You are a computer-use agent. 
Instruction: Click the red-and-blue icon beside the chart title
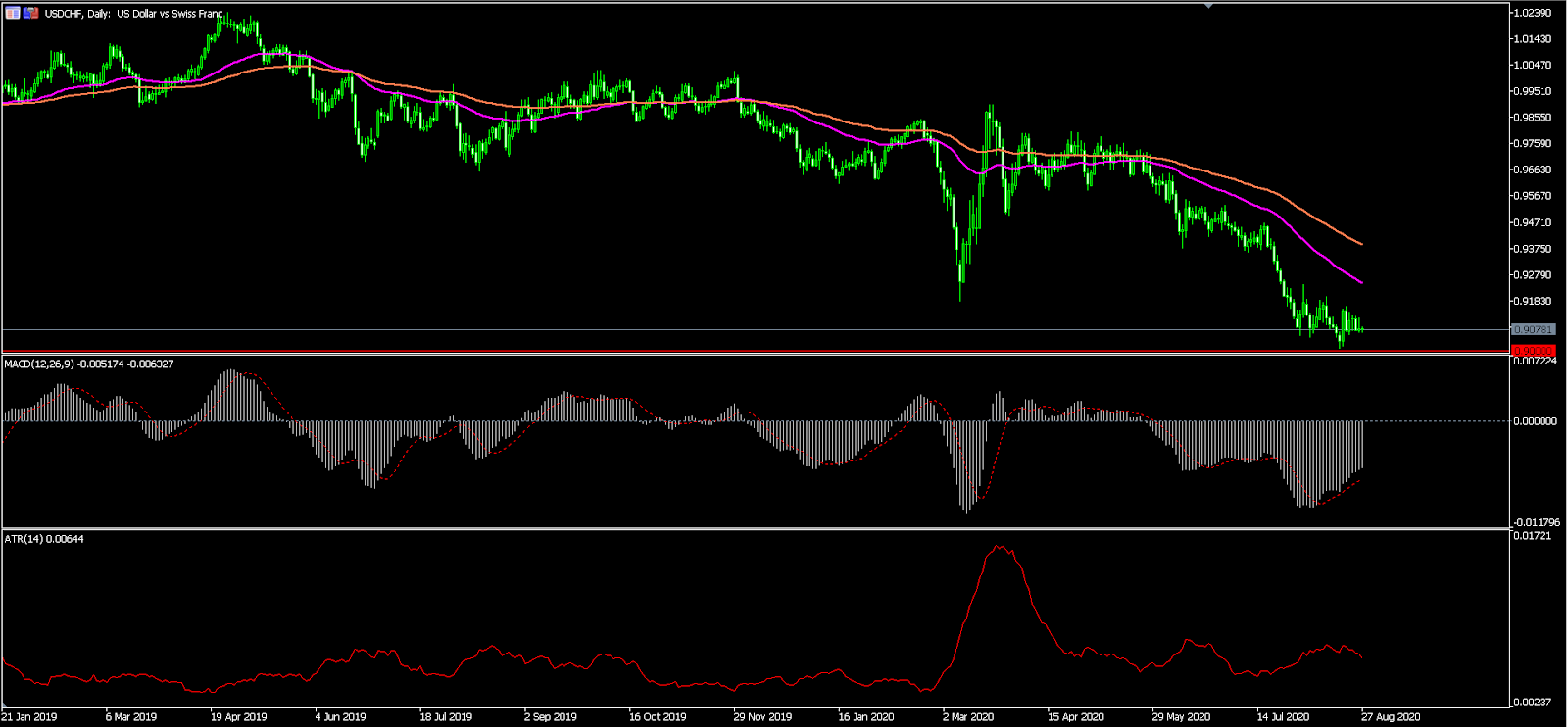tap(31, 13)
